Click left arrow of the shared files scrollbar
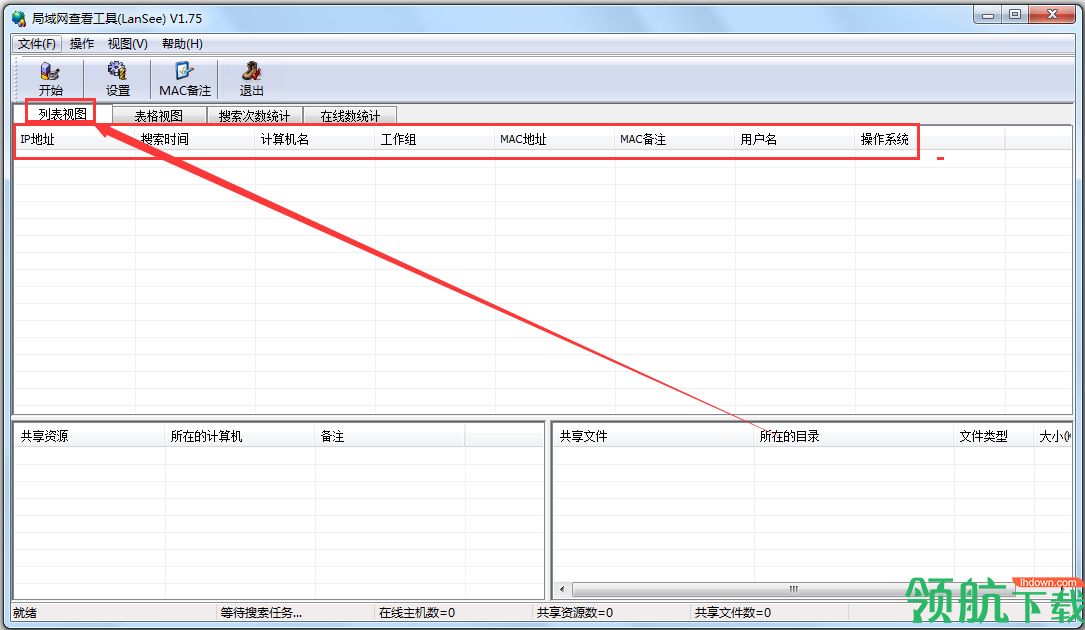 pos(562,589)
